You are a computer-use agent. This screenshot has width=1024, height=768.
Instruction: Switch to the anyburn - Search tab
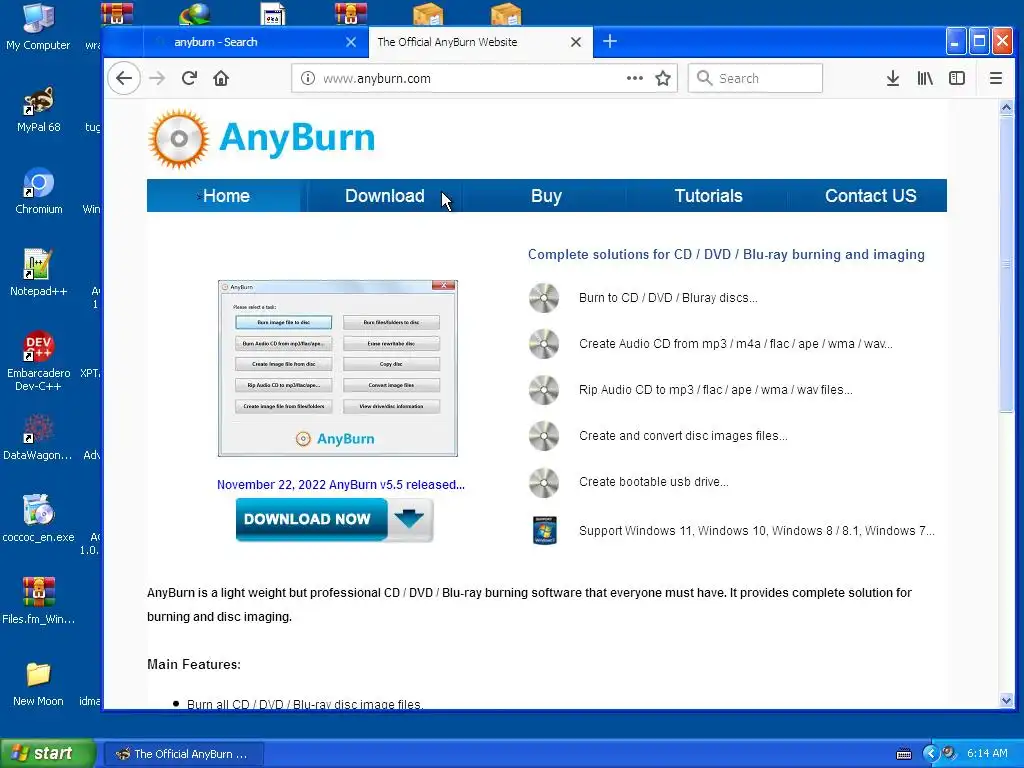255,42
